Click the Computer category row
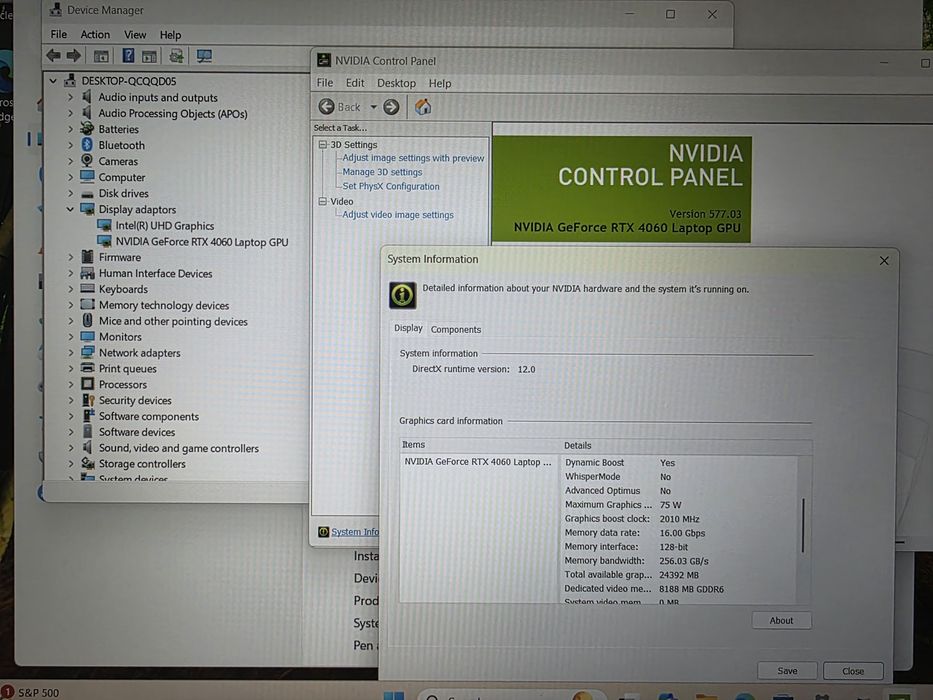The height and width of the screenshot is (700, 933). tap(121, 177)
